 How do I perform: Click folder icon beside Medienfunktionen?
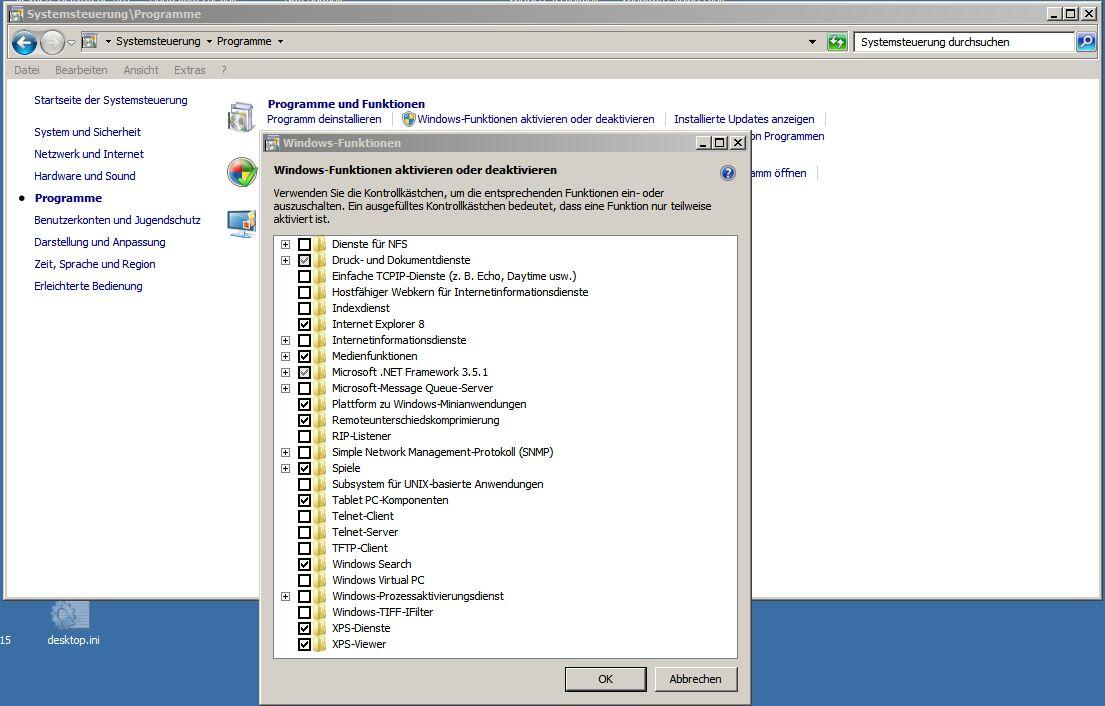(321, 357)
